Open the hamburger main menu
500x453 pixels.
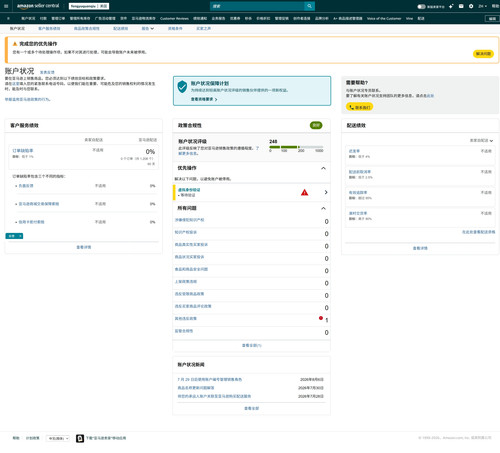pyautogui.click(x=6, y=6)
